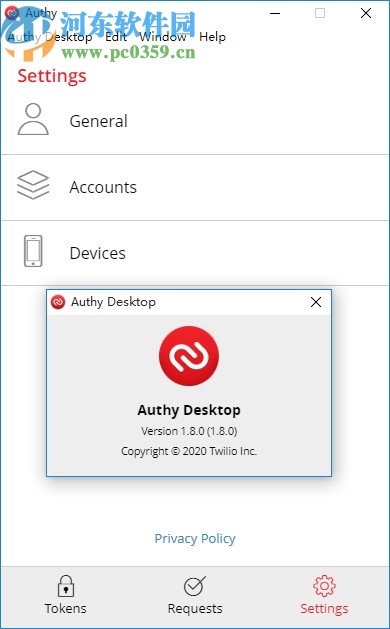This screenshot has height=629, width=390.
Task: Click the Tokens padlock icon
Action: pyautogui.click(x=65, y=586)
